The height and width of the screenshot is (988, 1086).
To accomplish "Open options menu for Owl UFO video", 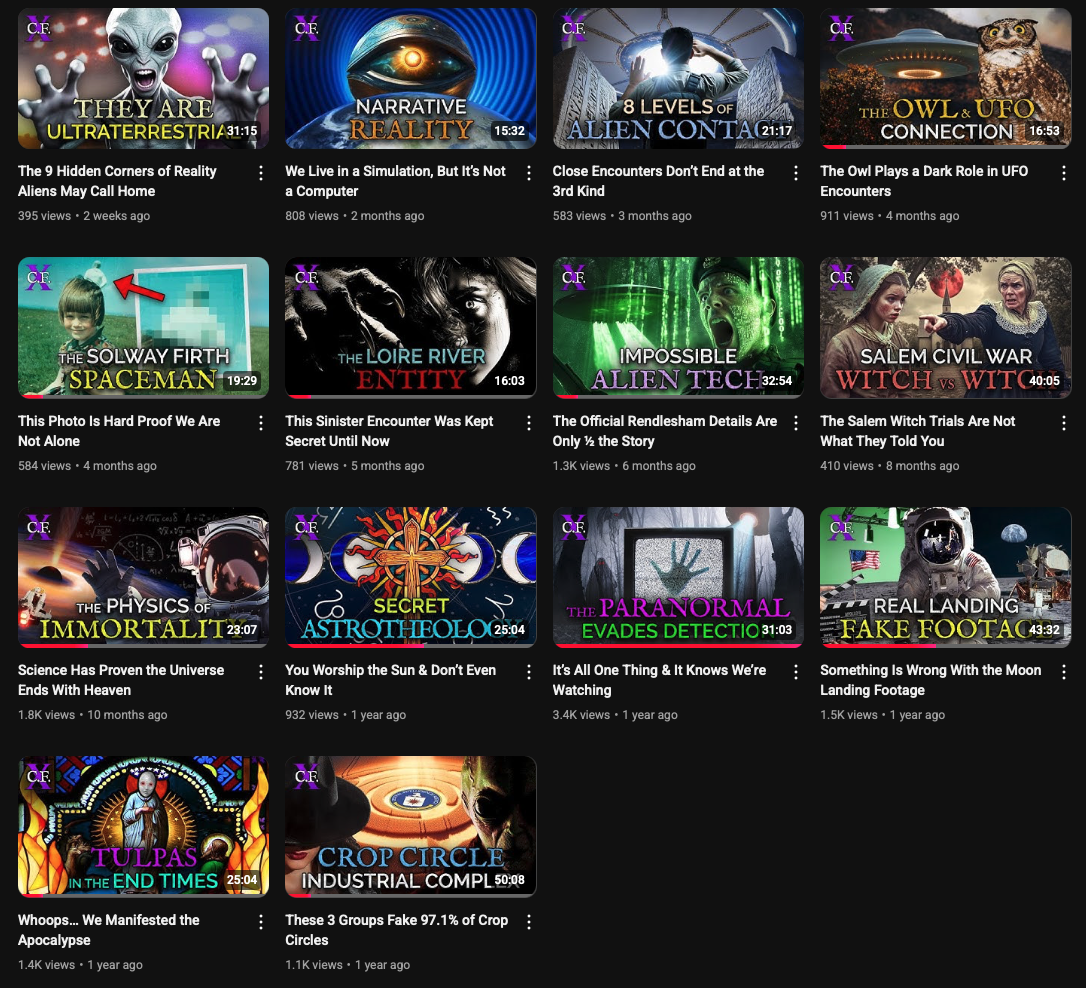I will tap(1064, 173).
